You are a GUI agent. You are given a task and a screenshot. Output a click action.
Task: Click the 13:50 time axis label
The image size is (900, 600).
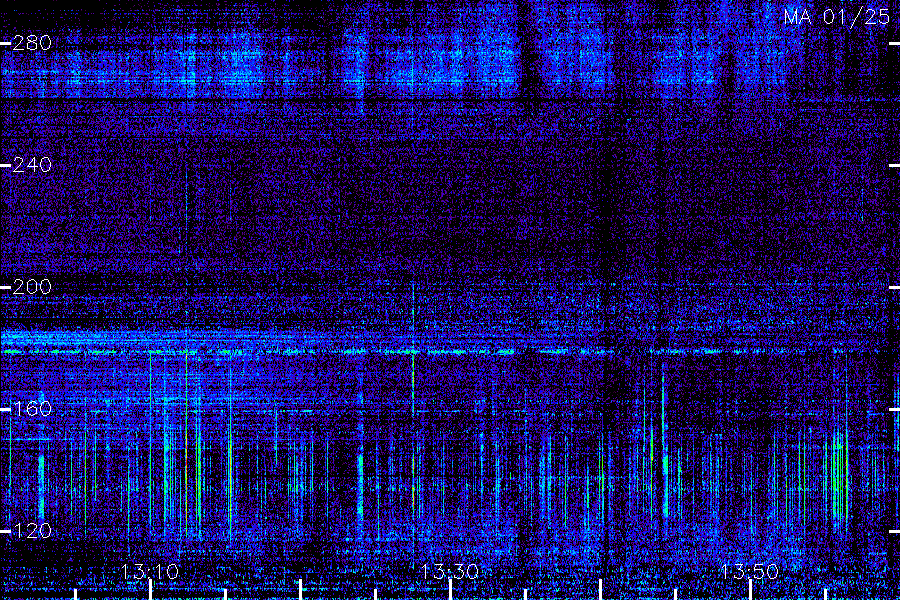(750, 572)
